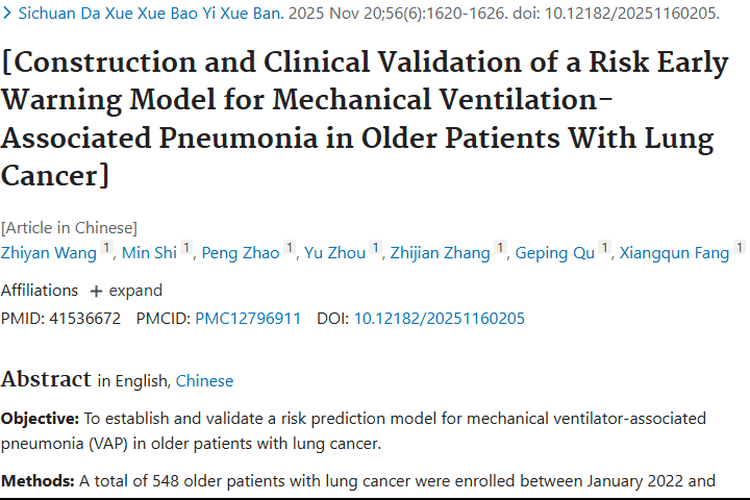Click the affiliation number after Yu Zhou
This screenshot has width=750, height=500.
376,248
